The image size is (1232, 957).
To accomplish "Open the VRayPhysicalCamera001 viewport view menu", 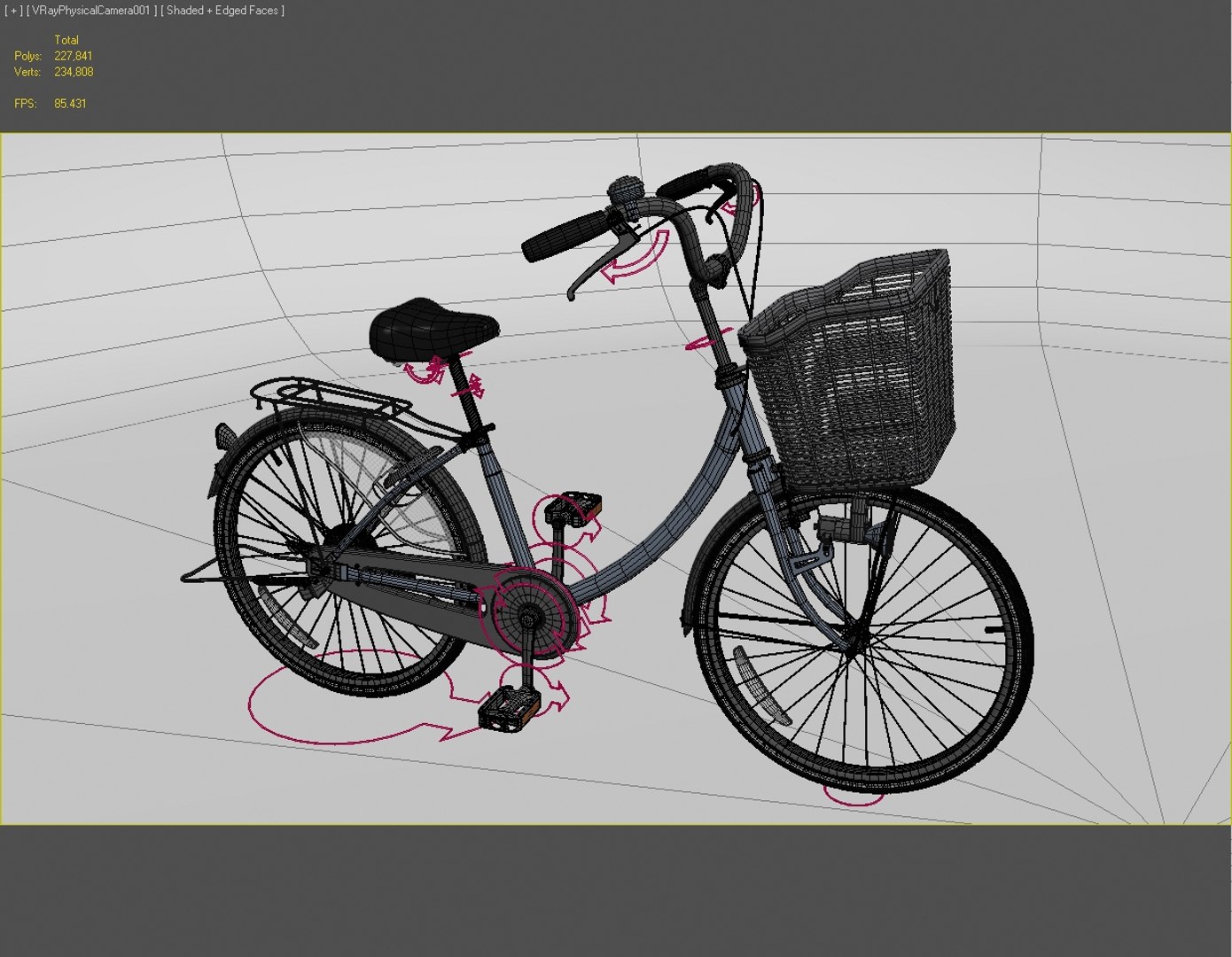I will point(92,11).
